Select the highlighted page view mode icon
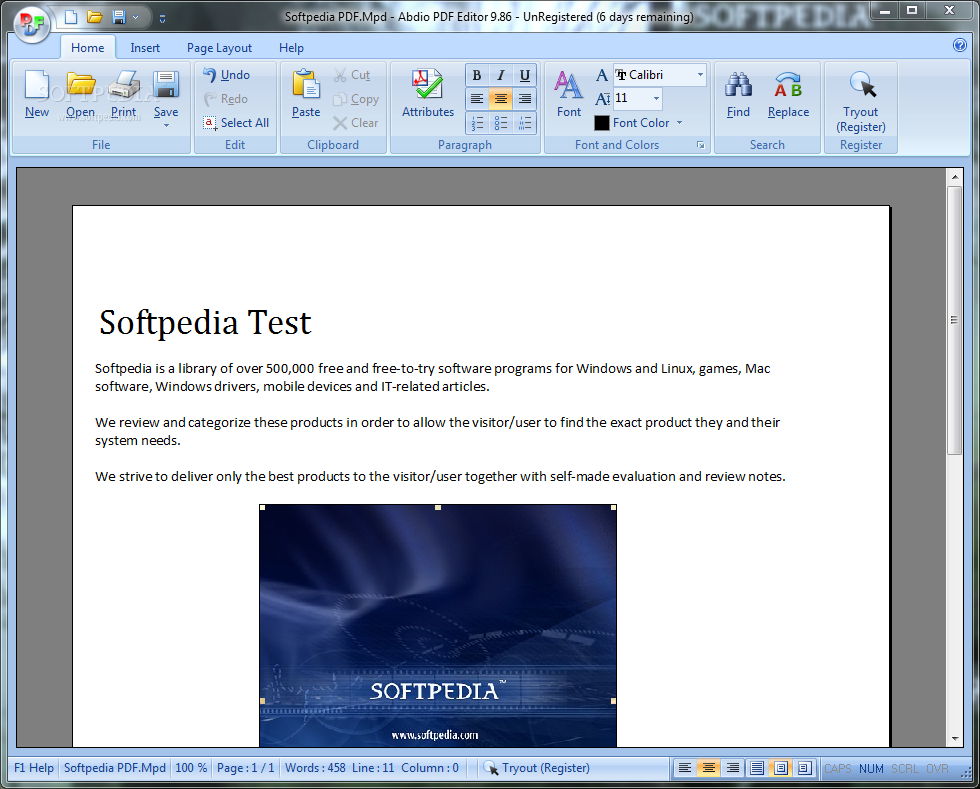This screenshot has height=789, width=980. tap(781, 768)
